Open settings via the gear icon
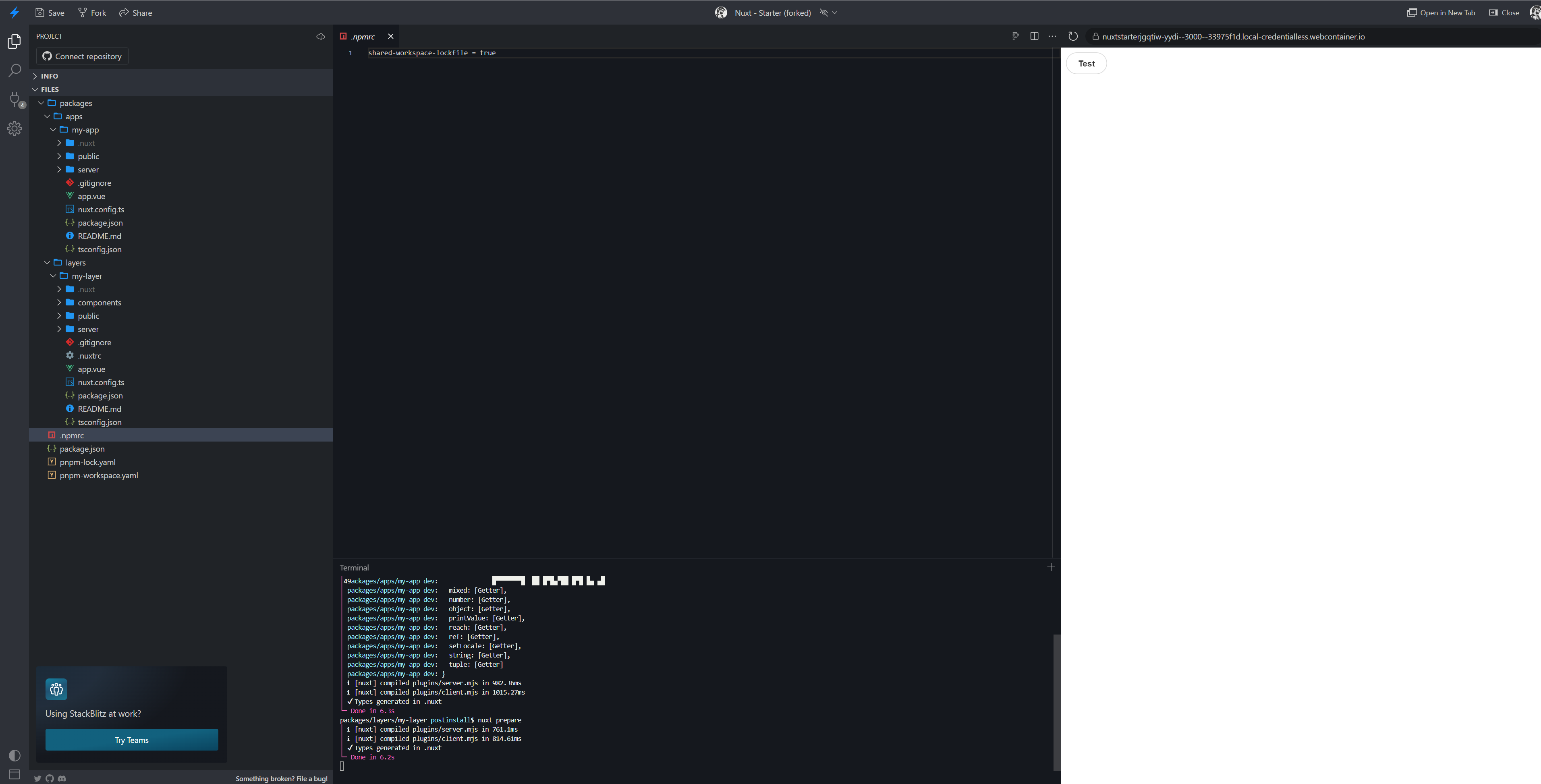This screenshot has width=1541, height=784. (15, 128)
